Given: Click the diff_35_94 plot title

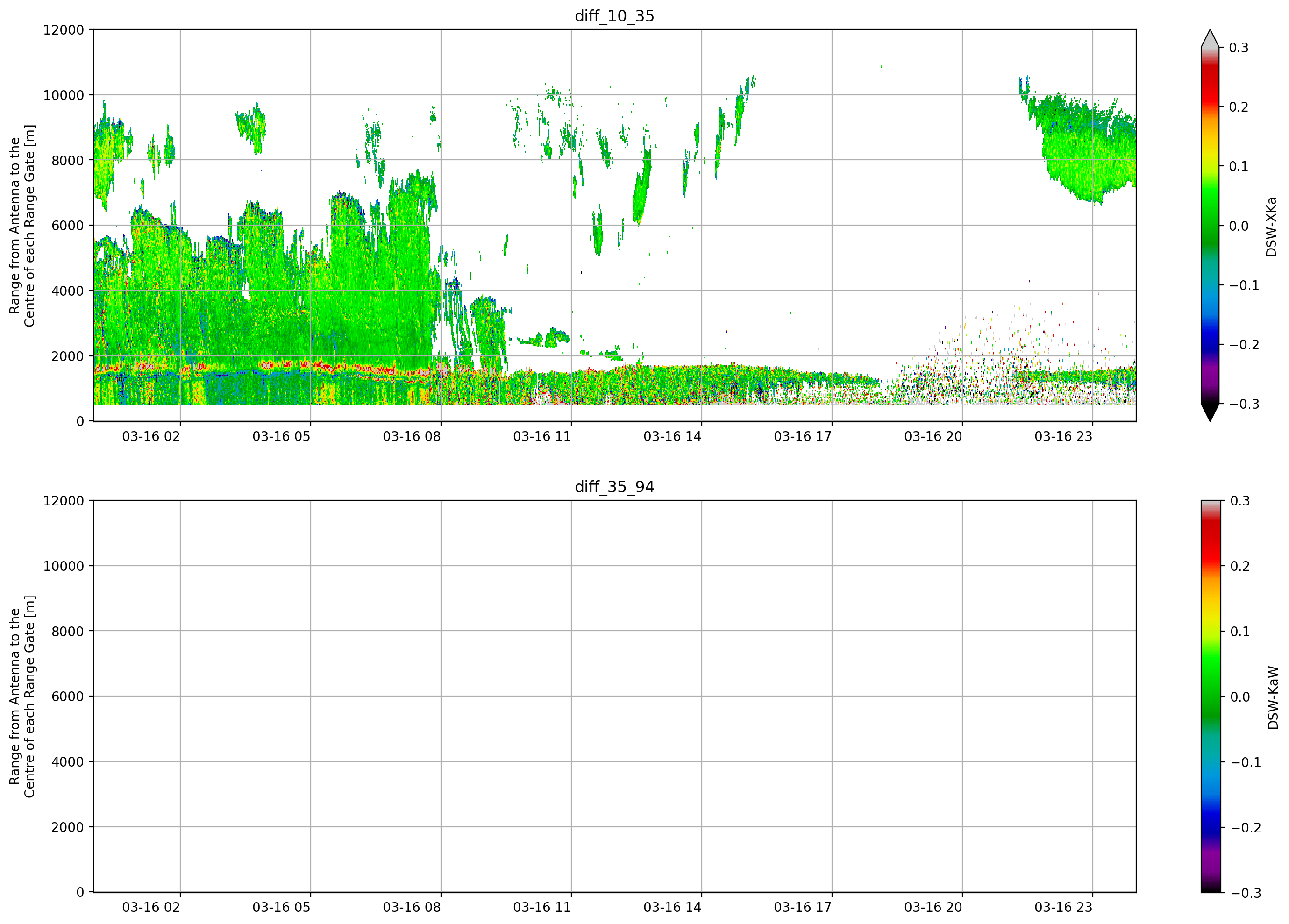Looking at the screenshot, I should [x=614, y=487].
